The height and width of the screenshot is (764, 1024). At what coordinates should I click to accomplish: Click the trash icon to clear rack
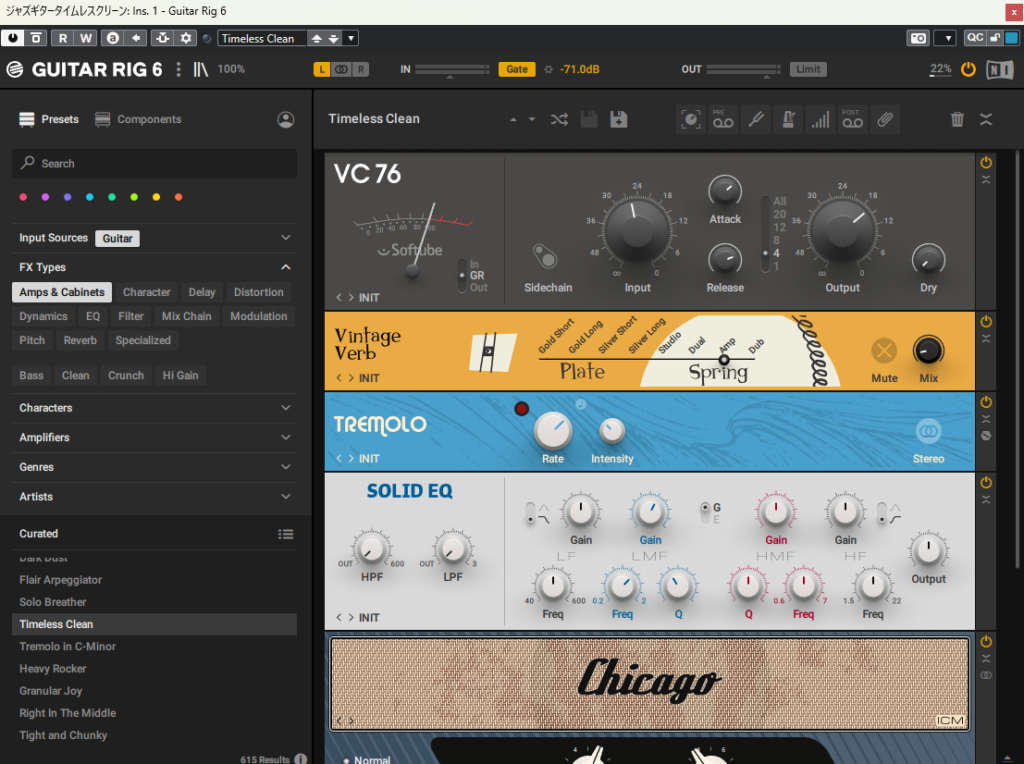point(957,119)
